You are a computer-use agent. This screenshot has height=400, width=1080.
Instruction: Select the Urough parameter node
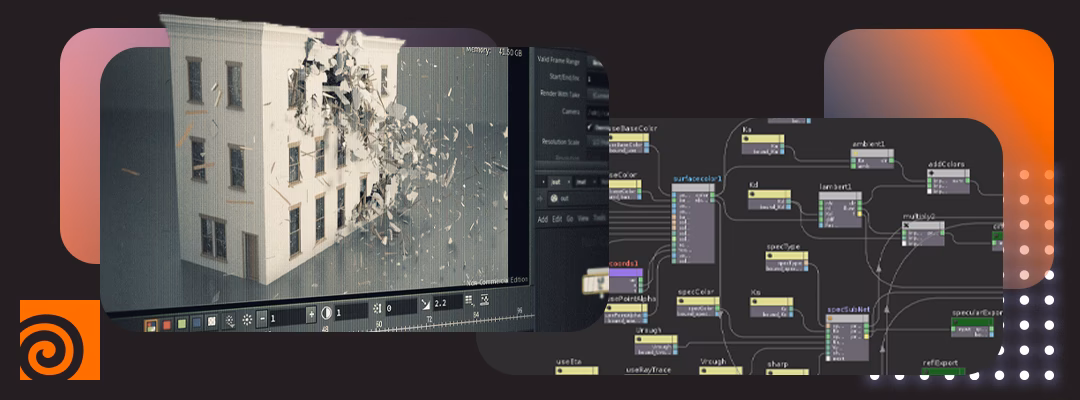(x=656, y=344)
